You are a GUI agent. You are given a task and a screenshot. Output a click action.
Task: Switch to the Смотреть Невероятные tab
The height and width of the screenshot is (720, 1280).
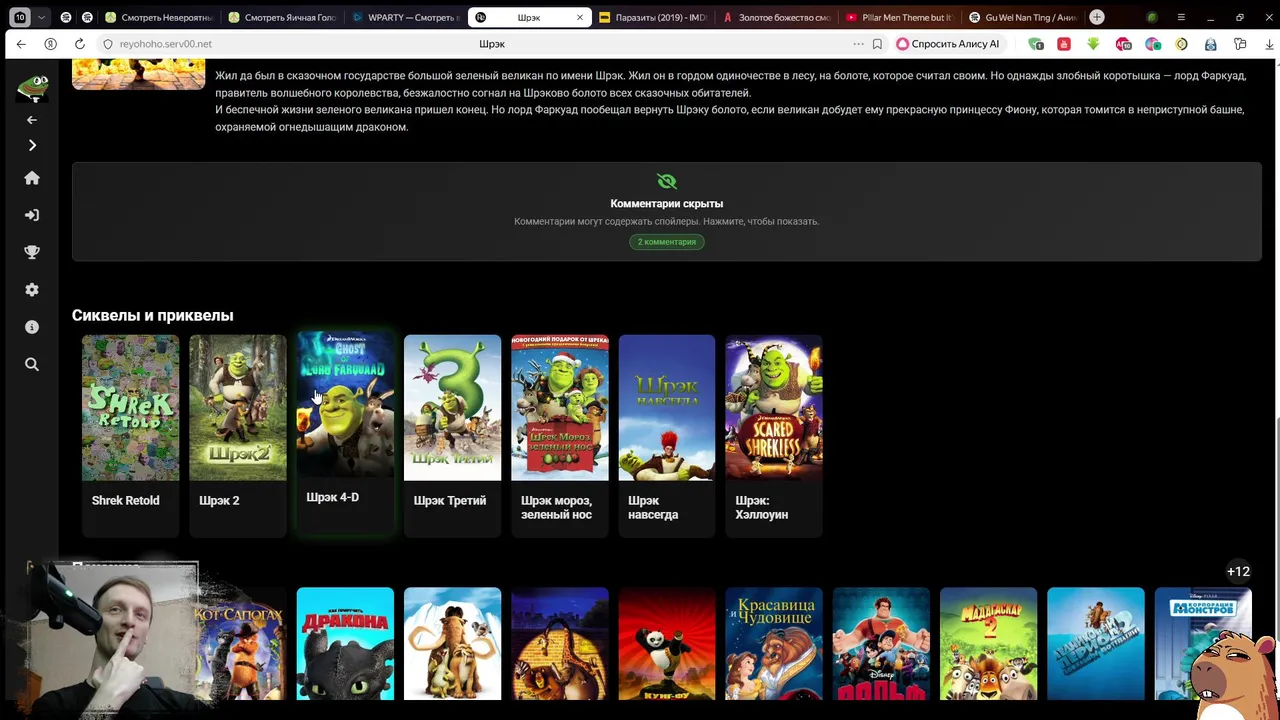click(160, 17)
